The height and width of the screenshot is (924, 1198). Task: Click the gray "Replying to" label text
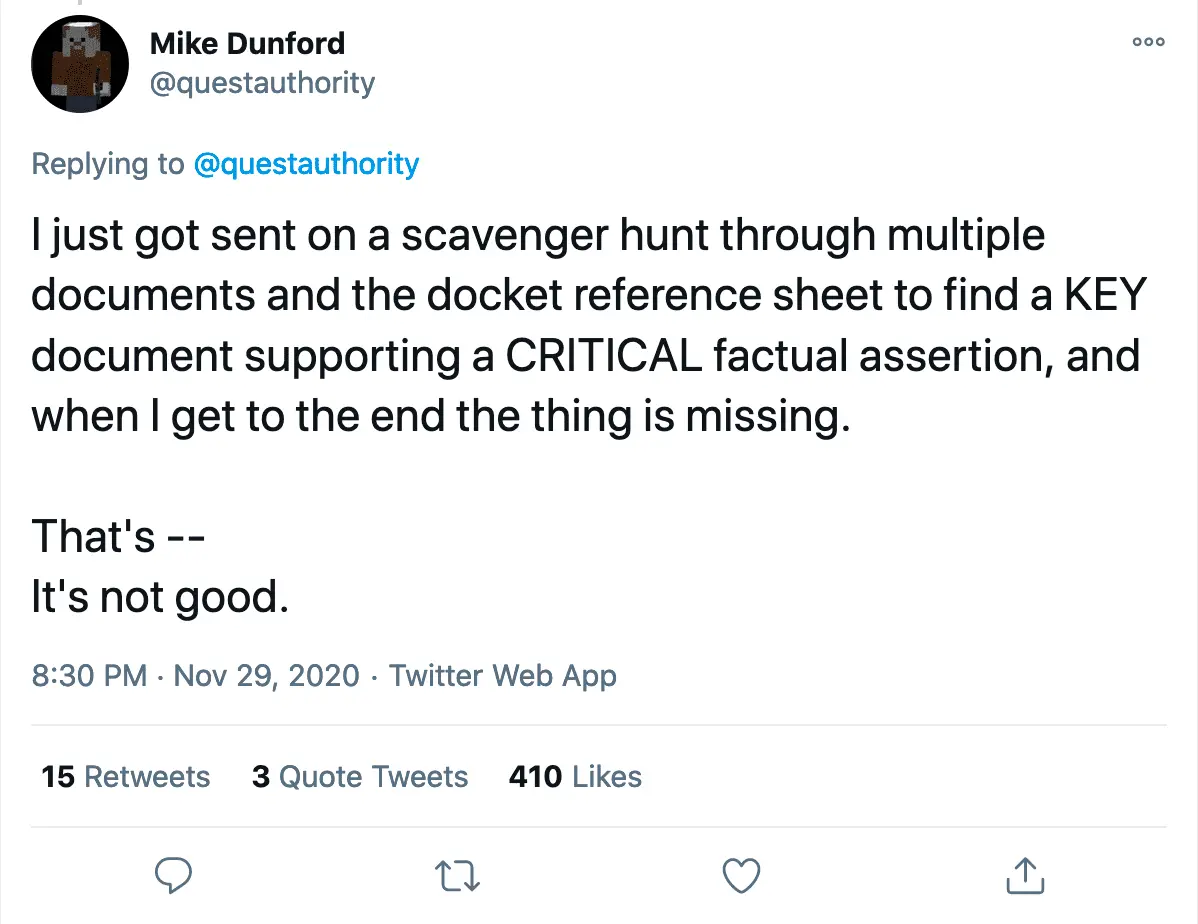point(108,164)
